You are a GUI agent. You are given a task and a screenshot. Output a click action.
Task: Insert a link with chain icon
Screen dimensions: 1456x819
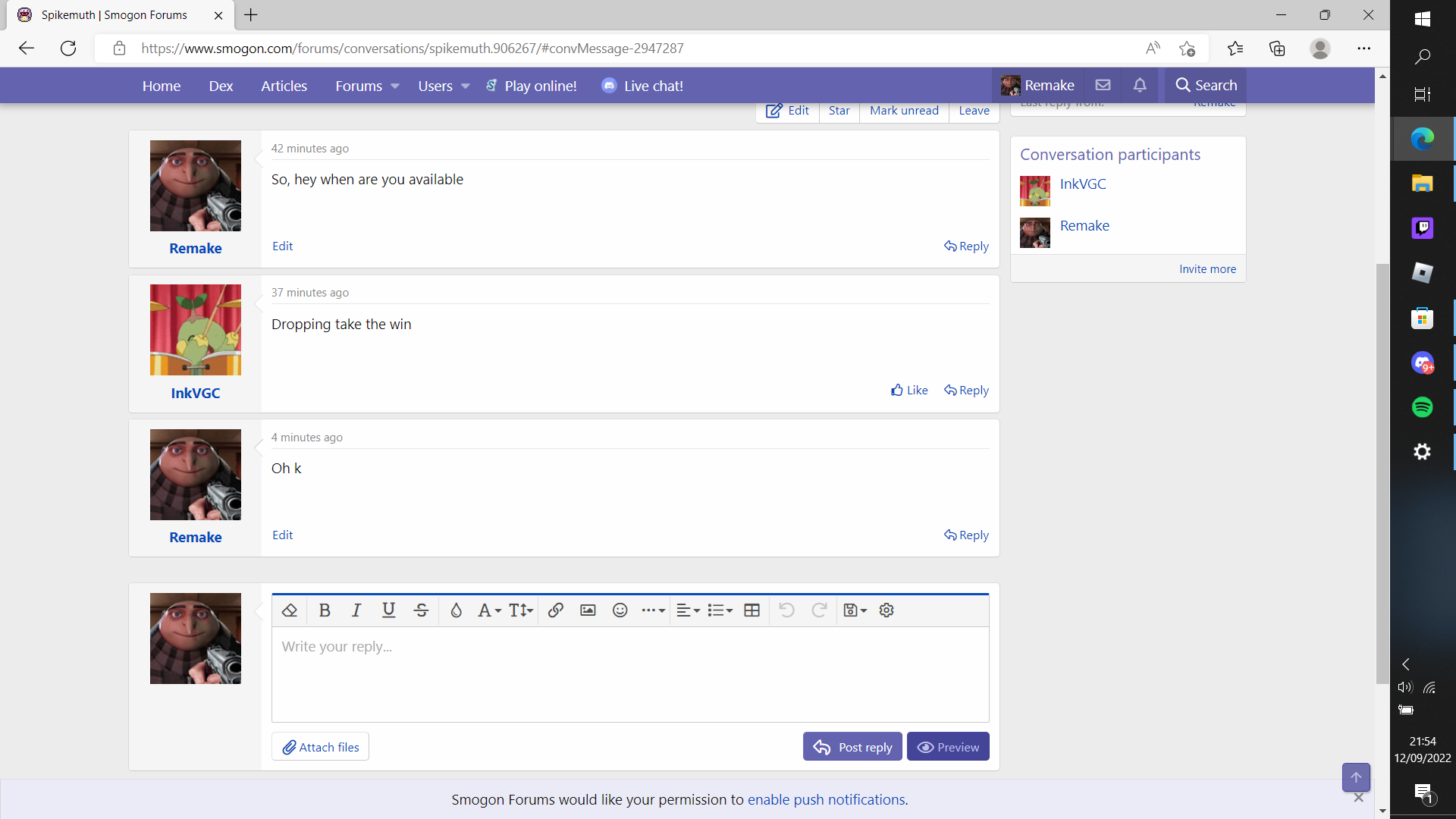[556, 610]
